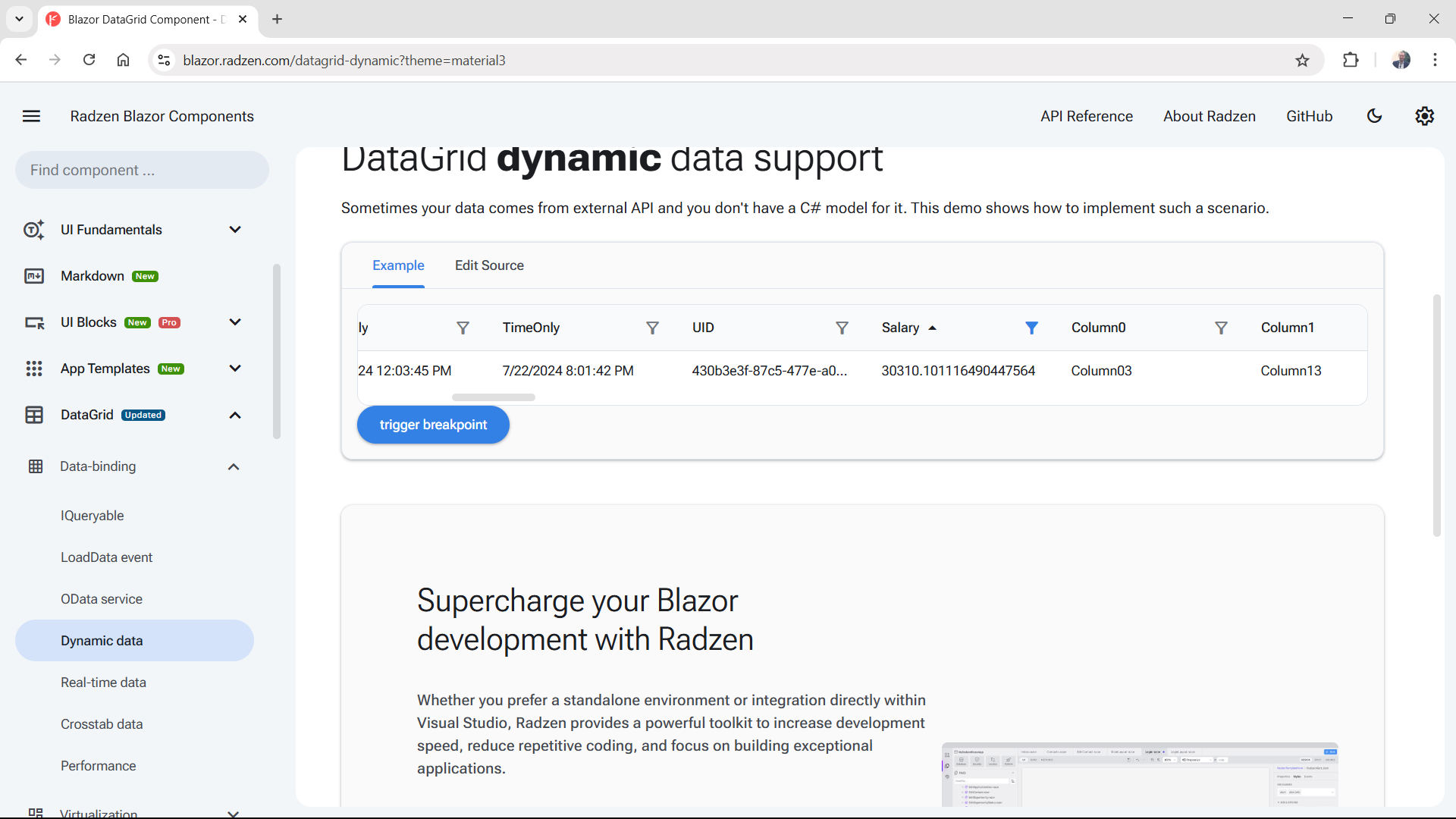
Task: Open browser extensions puzzle icon
Action: [1351, 60]
